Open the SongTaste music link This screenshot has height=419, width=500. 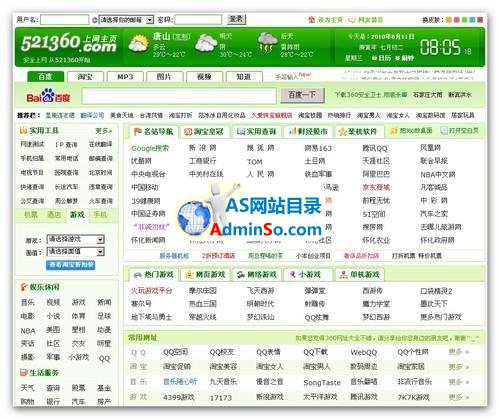click(x=322, y=383)
